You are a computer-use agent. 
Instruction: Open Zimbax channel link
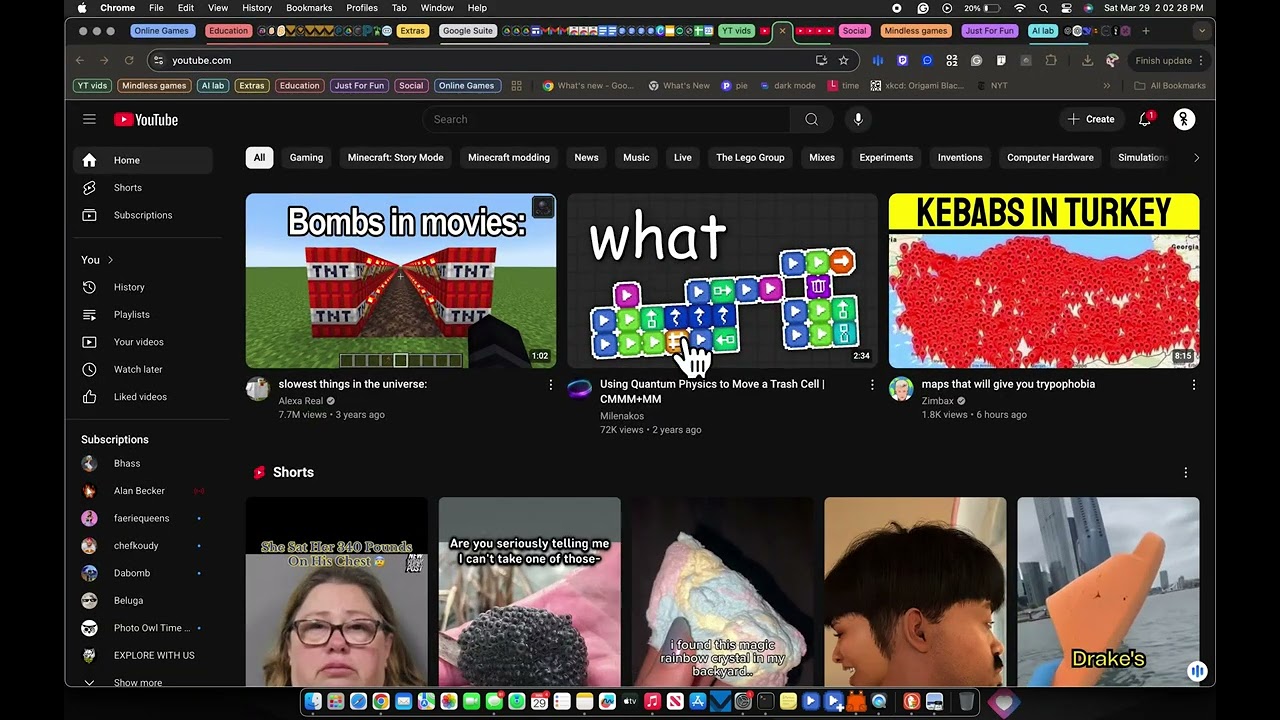(x=938, y=401)
